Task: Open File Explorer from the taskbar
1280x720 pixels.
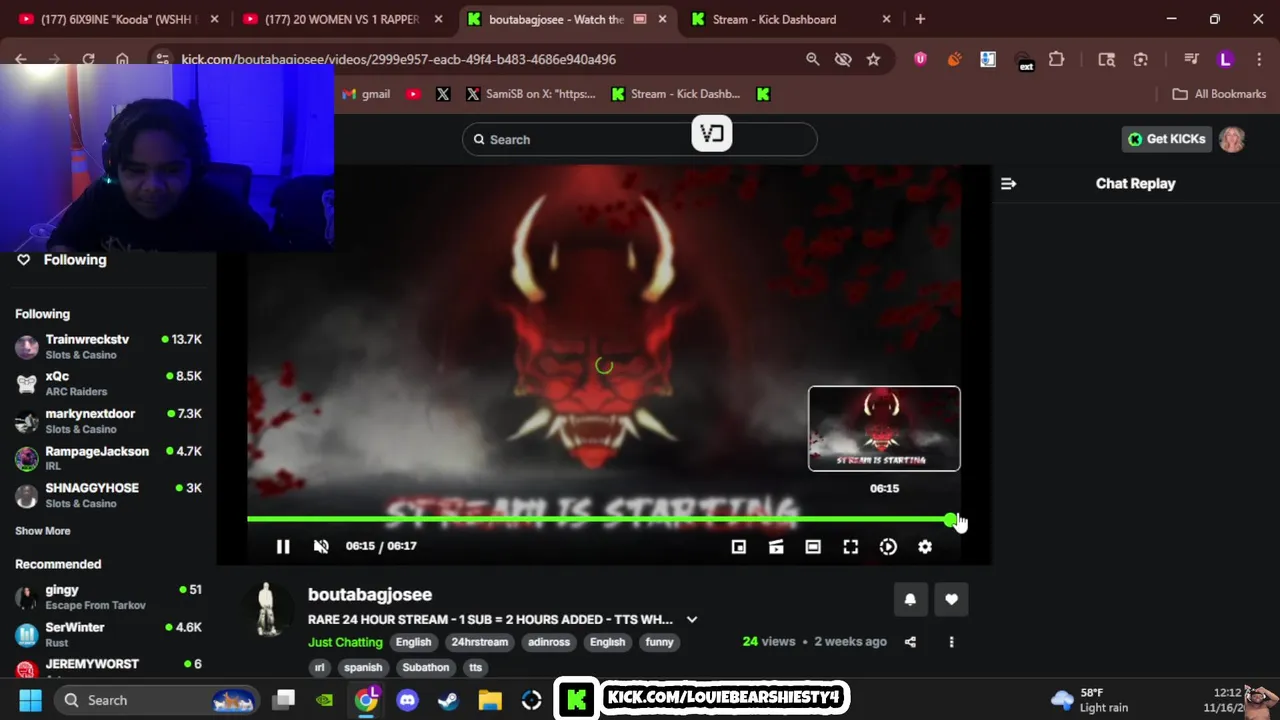Action: pos(489,700)
